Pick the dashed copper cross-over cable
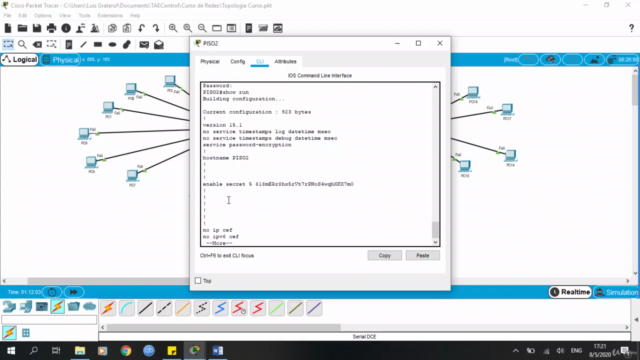This screenshot has width=640, height=360. [x=164, y=308]
